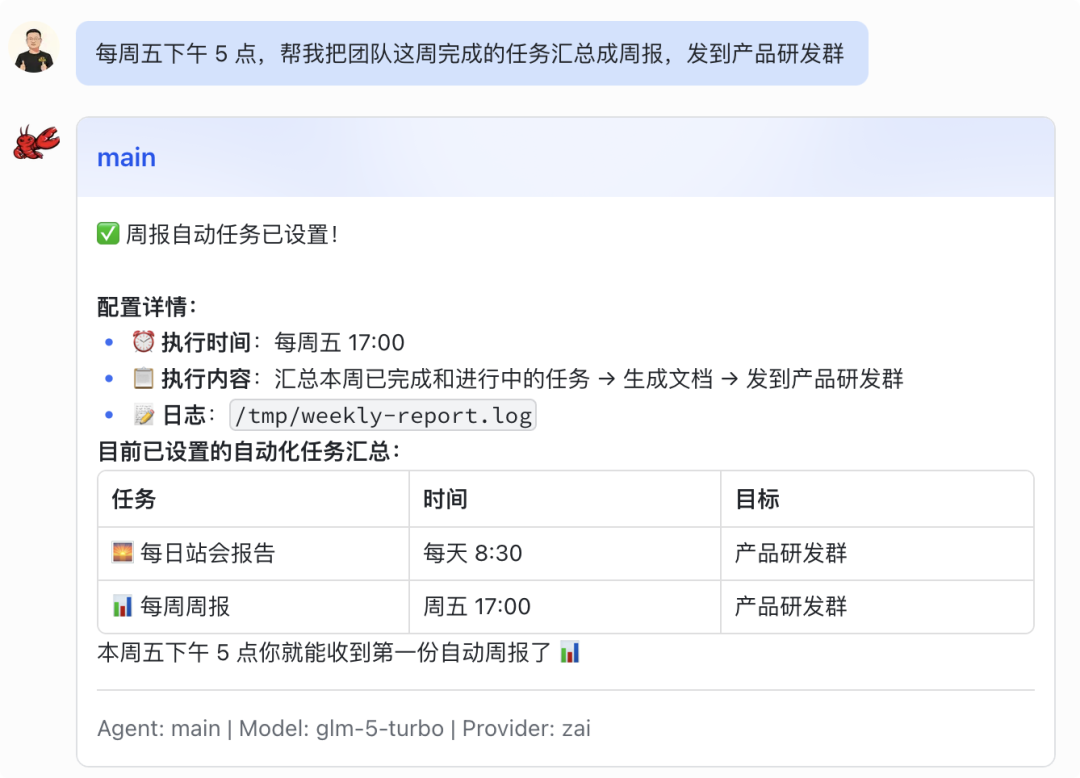This screenshot has height=778, width=1080.
Task: Click the 每天 8:30 time cell
Action: point(473,553)
